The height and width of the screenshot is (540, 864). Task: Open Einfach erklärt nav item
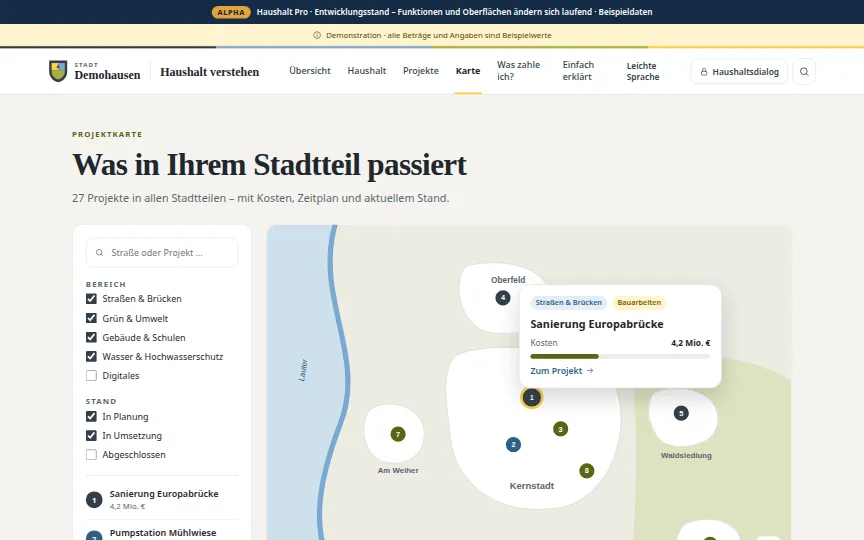578,71
